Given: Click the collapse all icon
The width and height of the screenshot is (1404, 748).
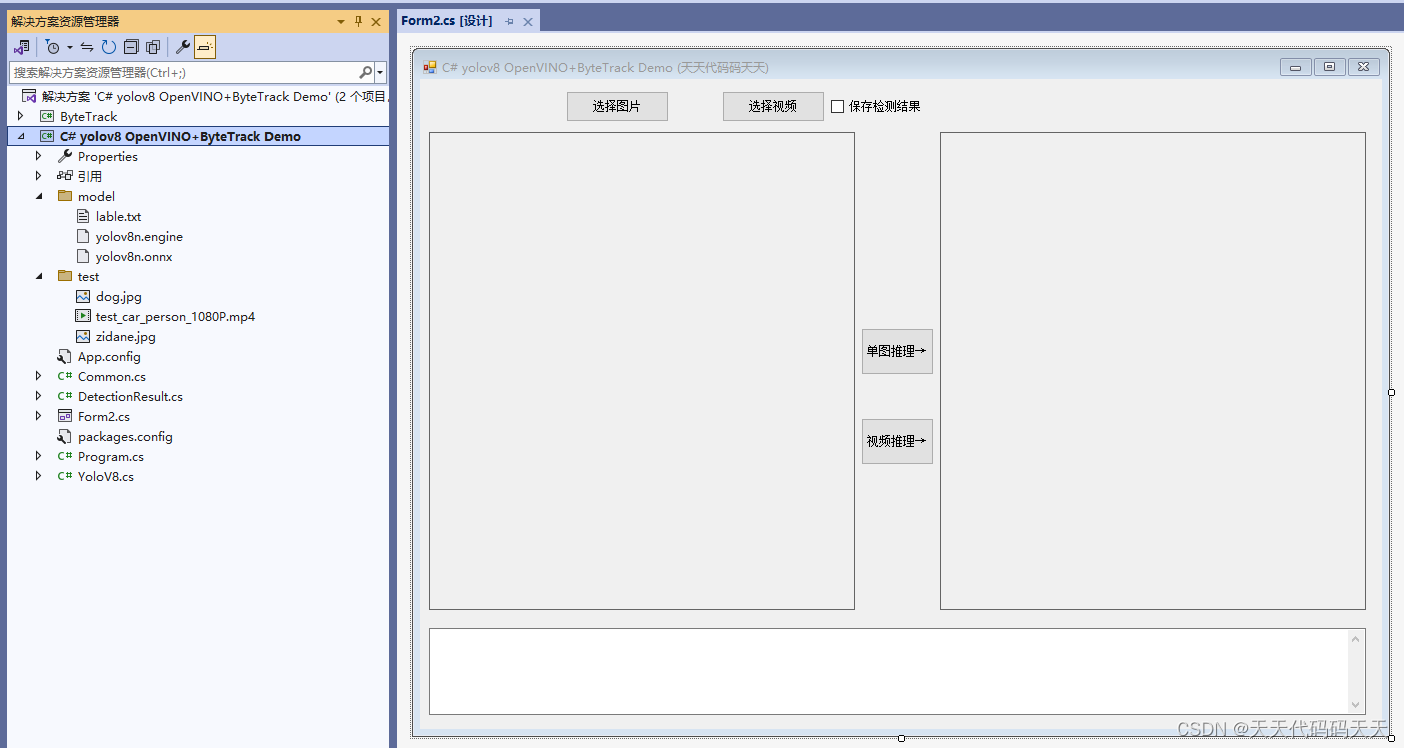Looking at the screenshot, I should [131, 47].
